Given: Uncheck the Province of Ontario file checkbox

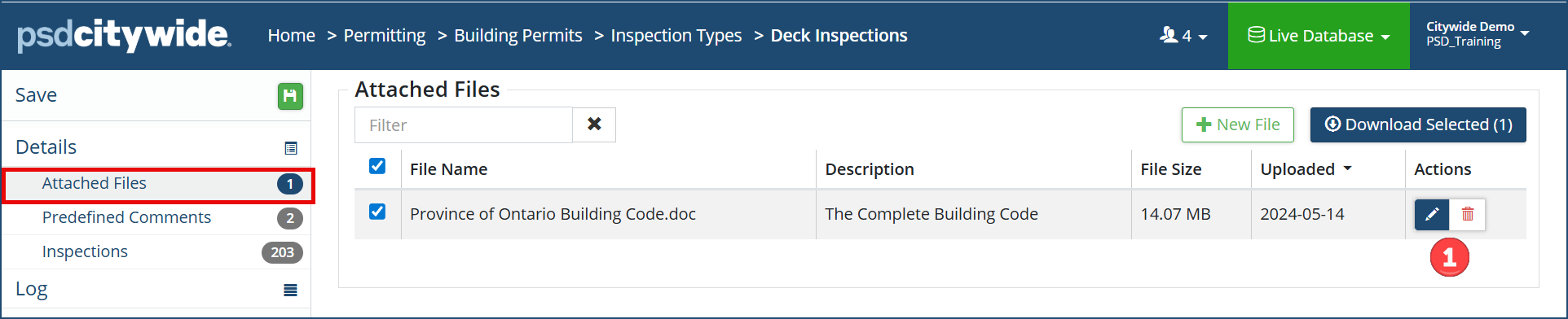Looking at the screenshot, I should pyautogui.click(x=377, y=212).
